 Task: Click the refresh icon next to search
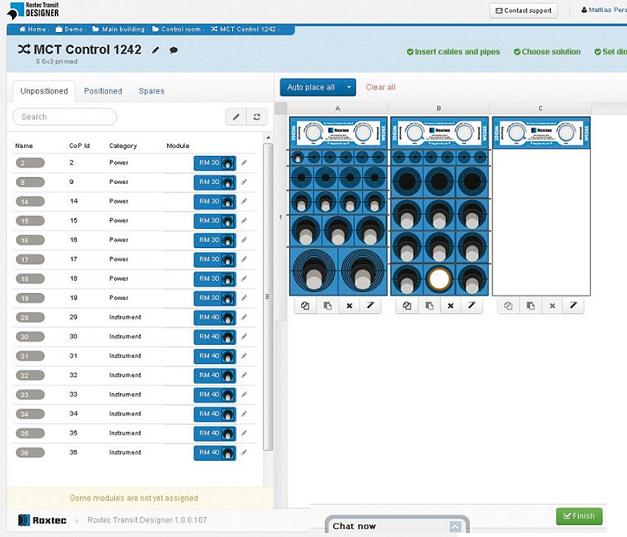pyautogui.click(x=257, y=117)
